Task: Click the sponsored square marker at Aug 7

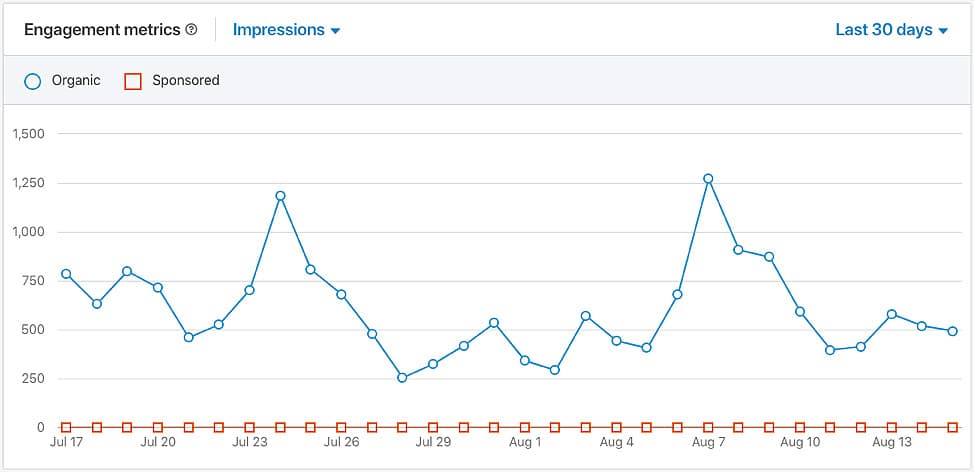Action: [x=708, y=427]
